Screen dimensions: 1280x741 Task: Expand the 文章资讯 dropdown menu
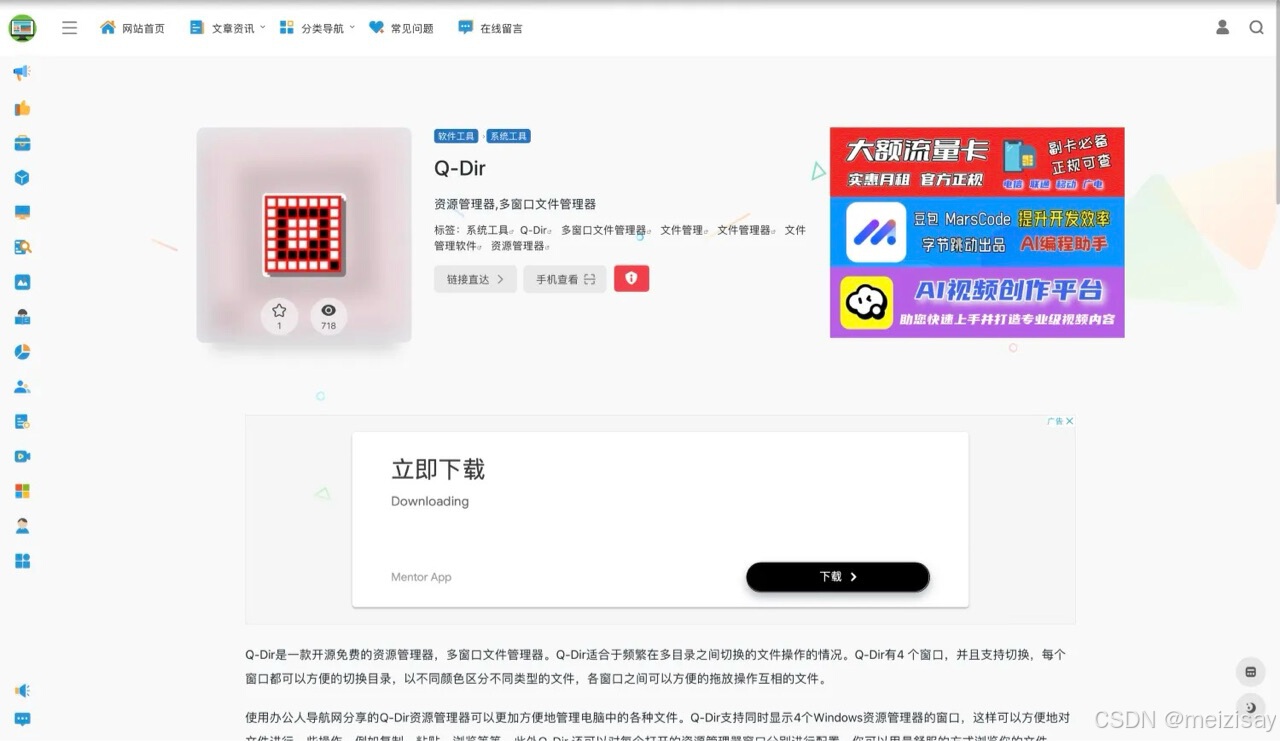click(227, 28)
